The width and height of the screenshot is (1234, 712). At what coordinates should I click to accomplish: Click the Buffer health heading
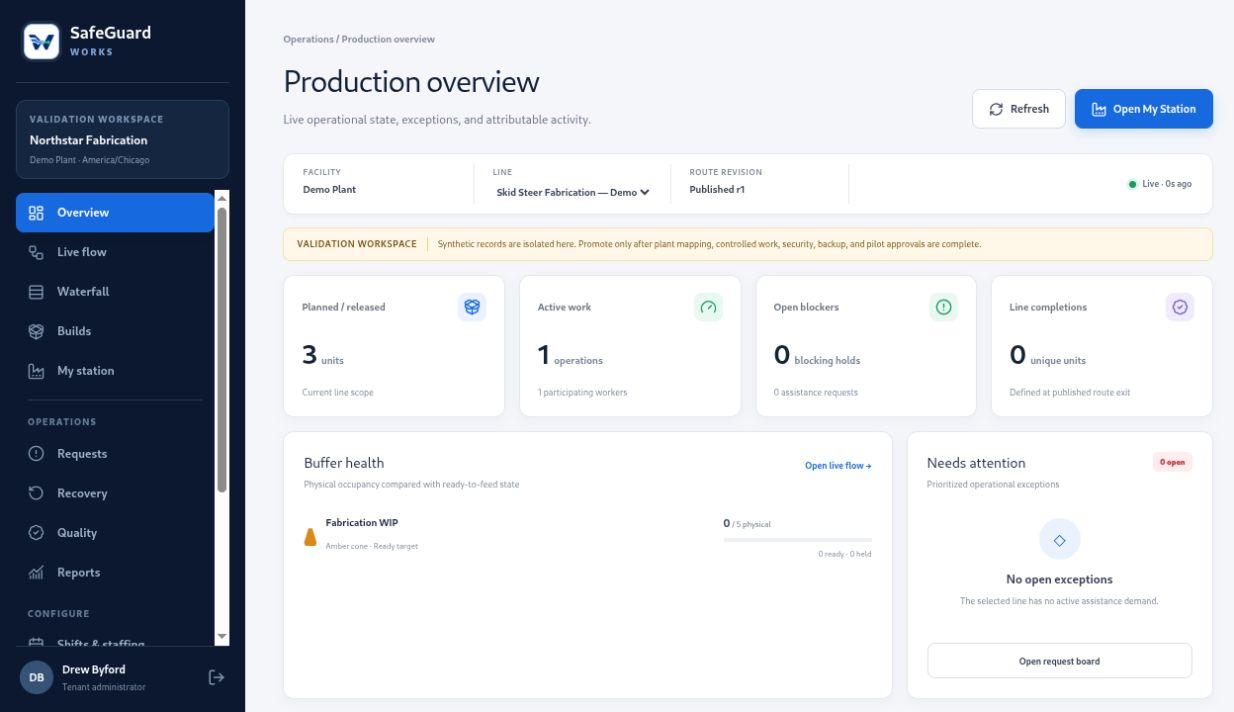[x=344, y=463]
